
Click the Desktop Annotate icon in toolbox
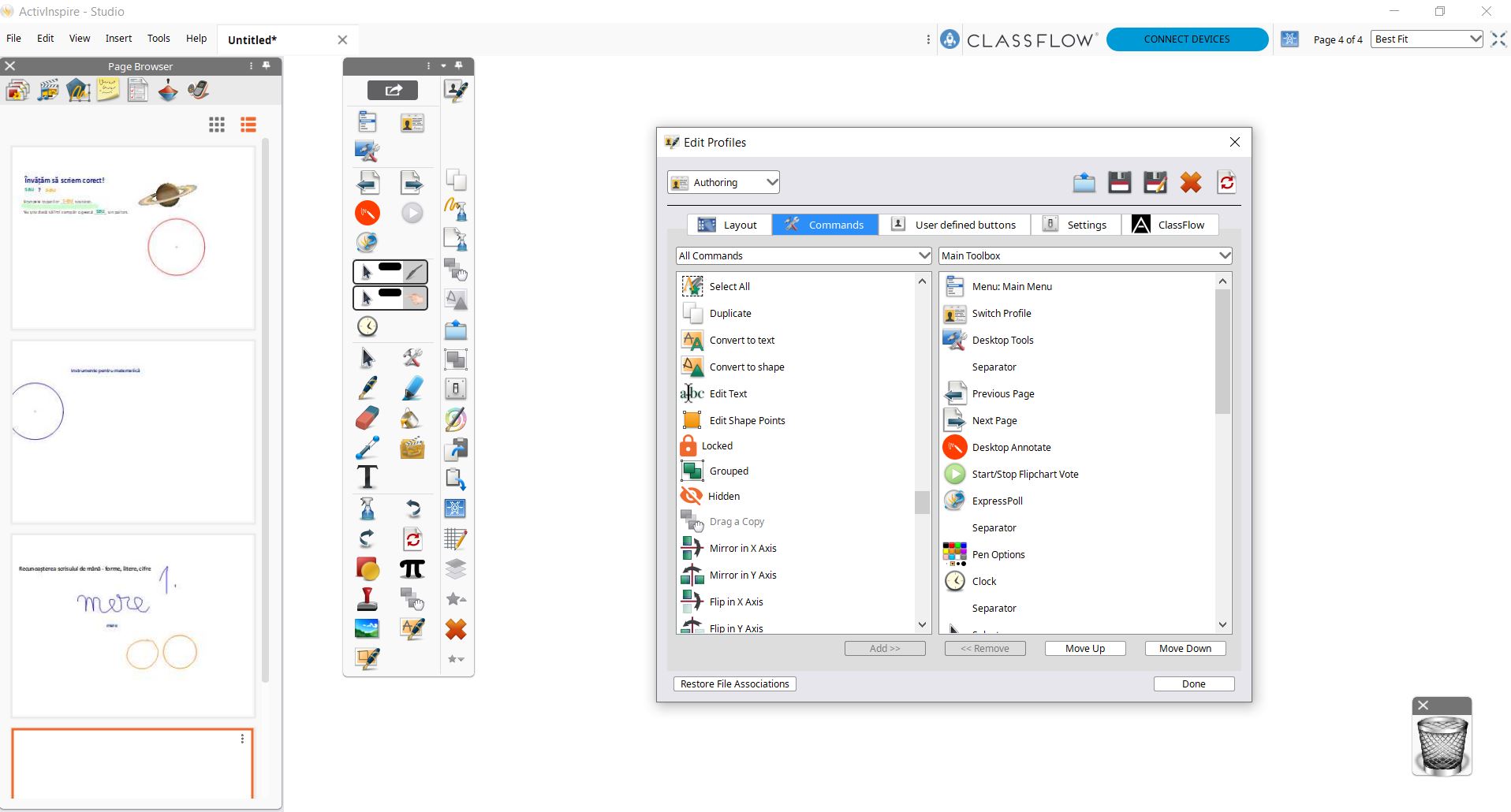coord(367,213)
